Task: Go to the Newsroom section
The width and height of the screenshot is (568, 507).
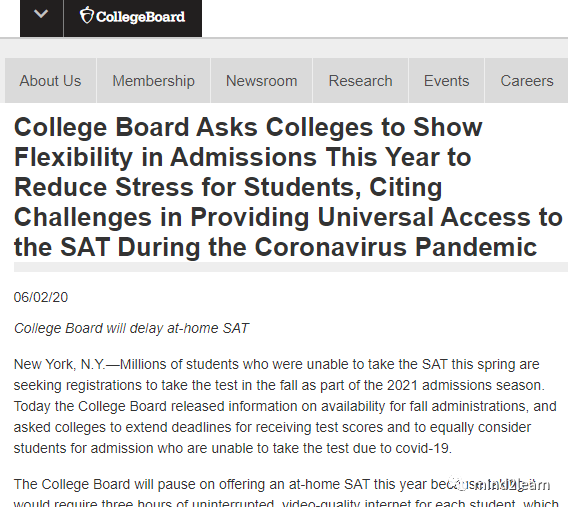Action: (262, 81)
